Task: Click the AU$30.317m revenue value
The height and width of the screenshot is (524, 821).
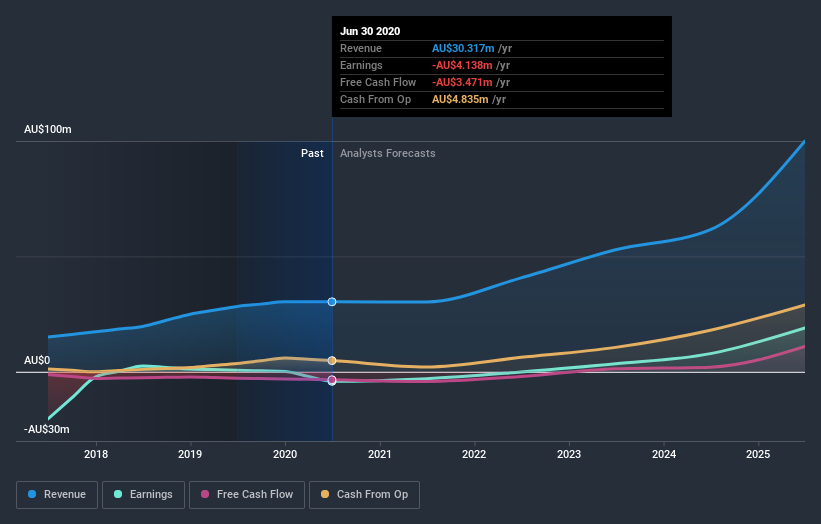Action: [463, 48]
